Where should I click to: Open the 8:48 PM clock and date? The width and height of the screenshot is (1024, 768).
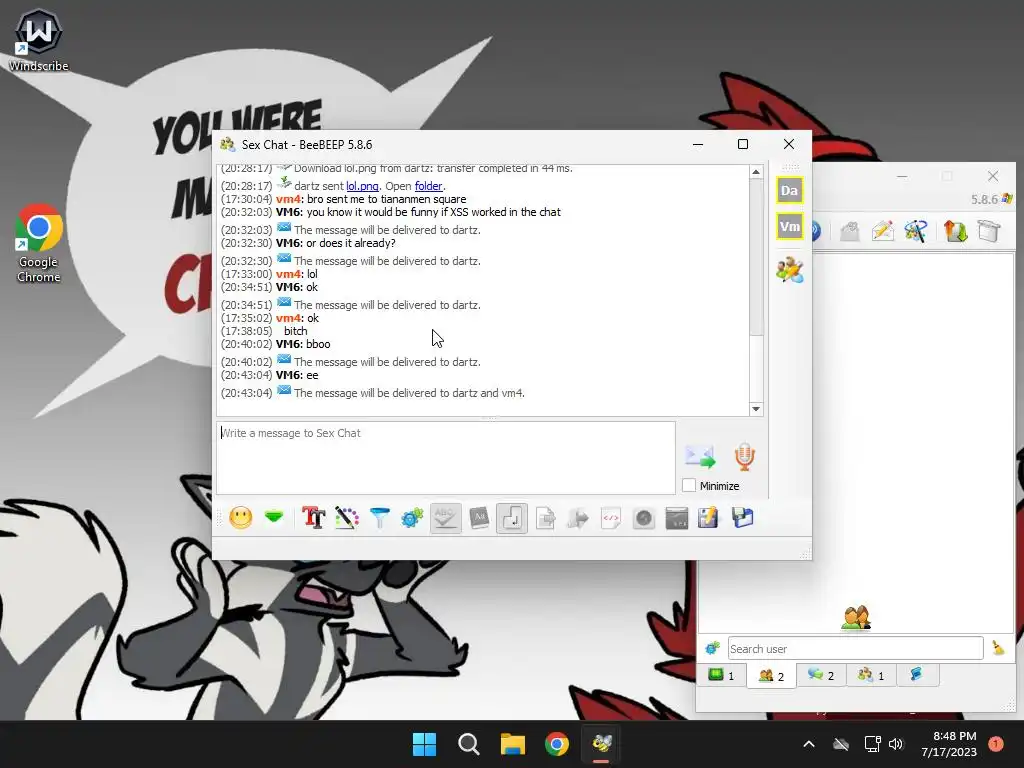click(949, 744)
